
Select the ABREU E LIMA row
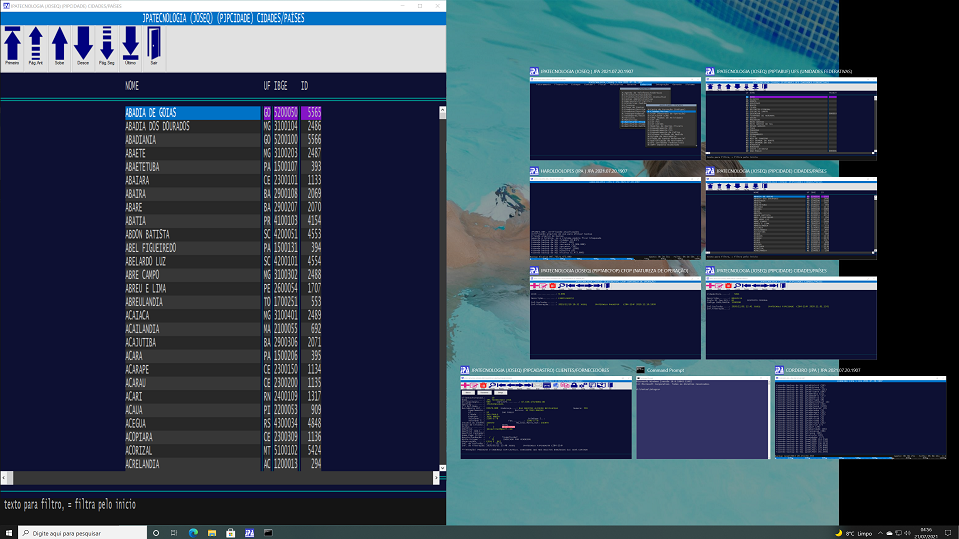click(223, 288)
